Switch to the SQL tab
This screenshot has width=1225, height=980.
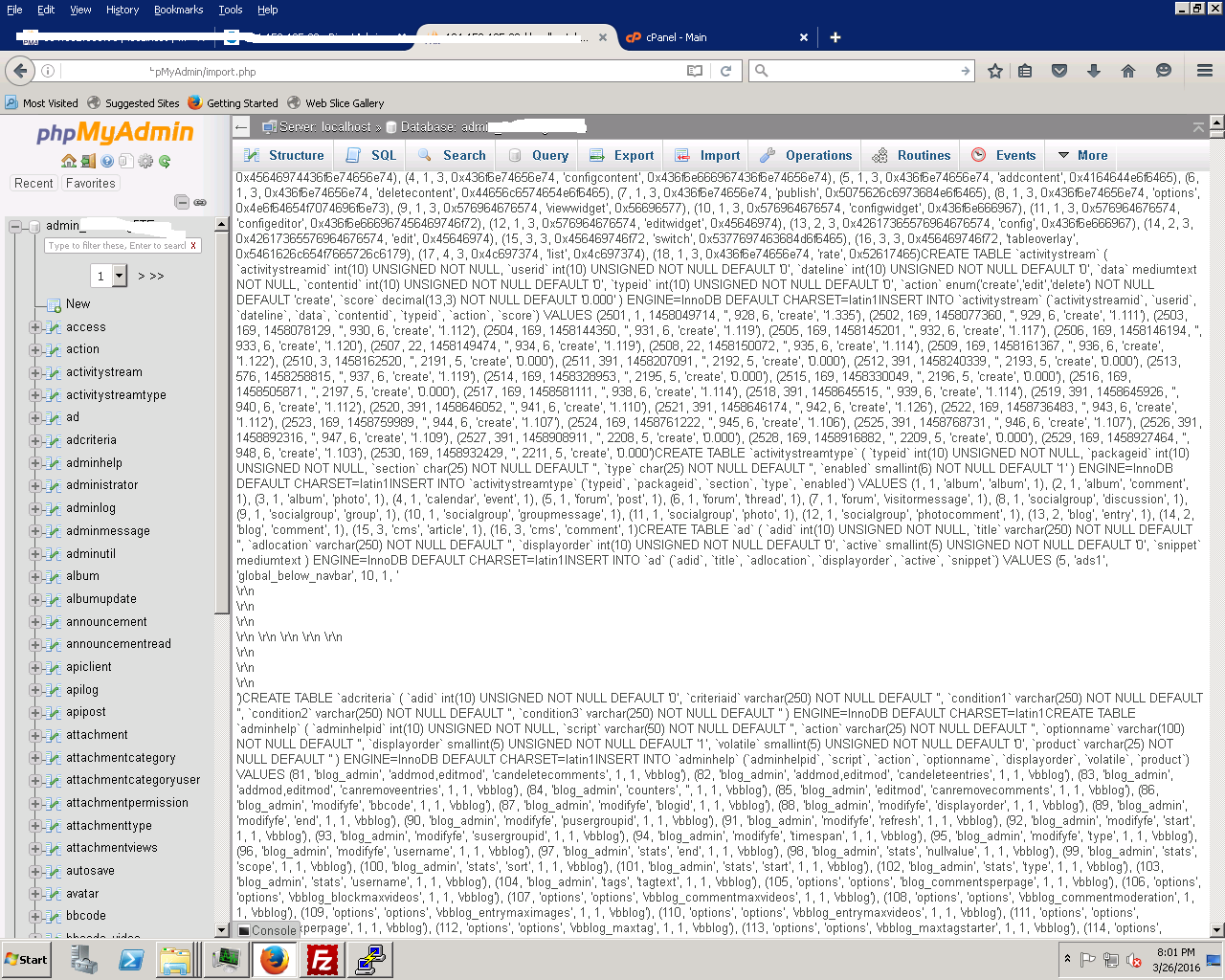click(x=371, y=155)
